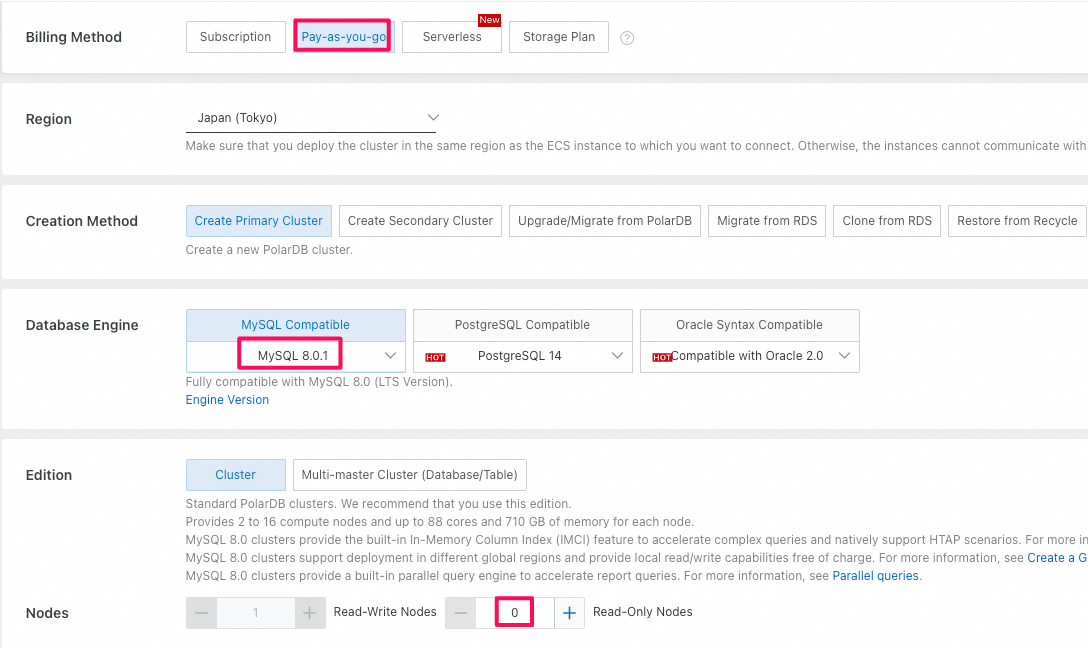This screenshot has height=648, width=1088.
Task: Click the New badge above Serverless
Action: click(489, 20)
